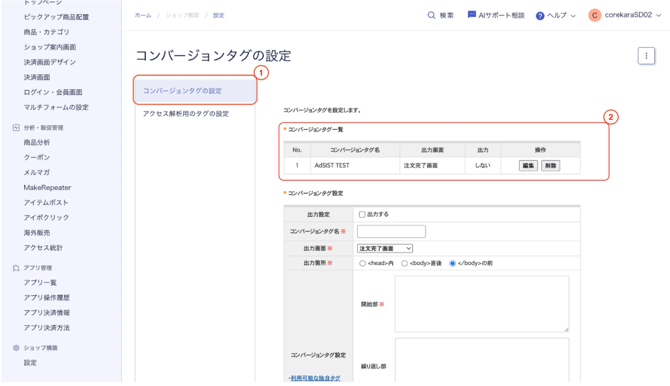
Task: Open ピックアップ商品配置 in sidebar
Action: (56, 17)
